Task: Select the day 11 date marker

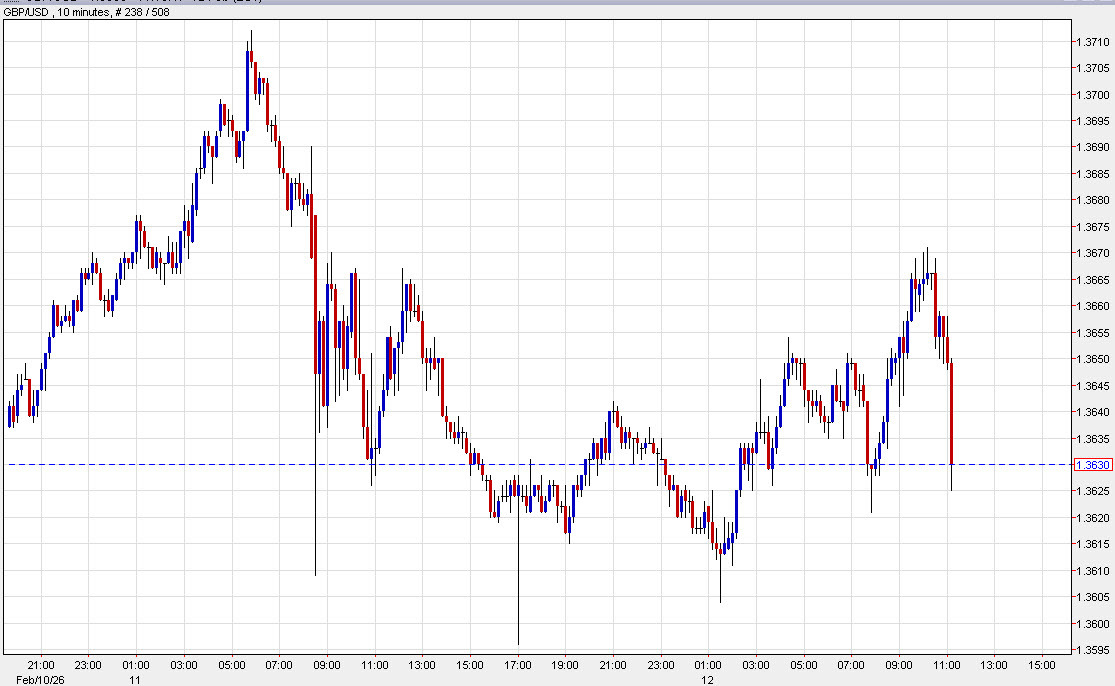Action: (x=134, y=679)
